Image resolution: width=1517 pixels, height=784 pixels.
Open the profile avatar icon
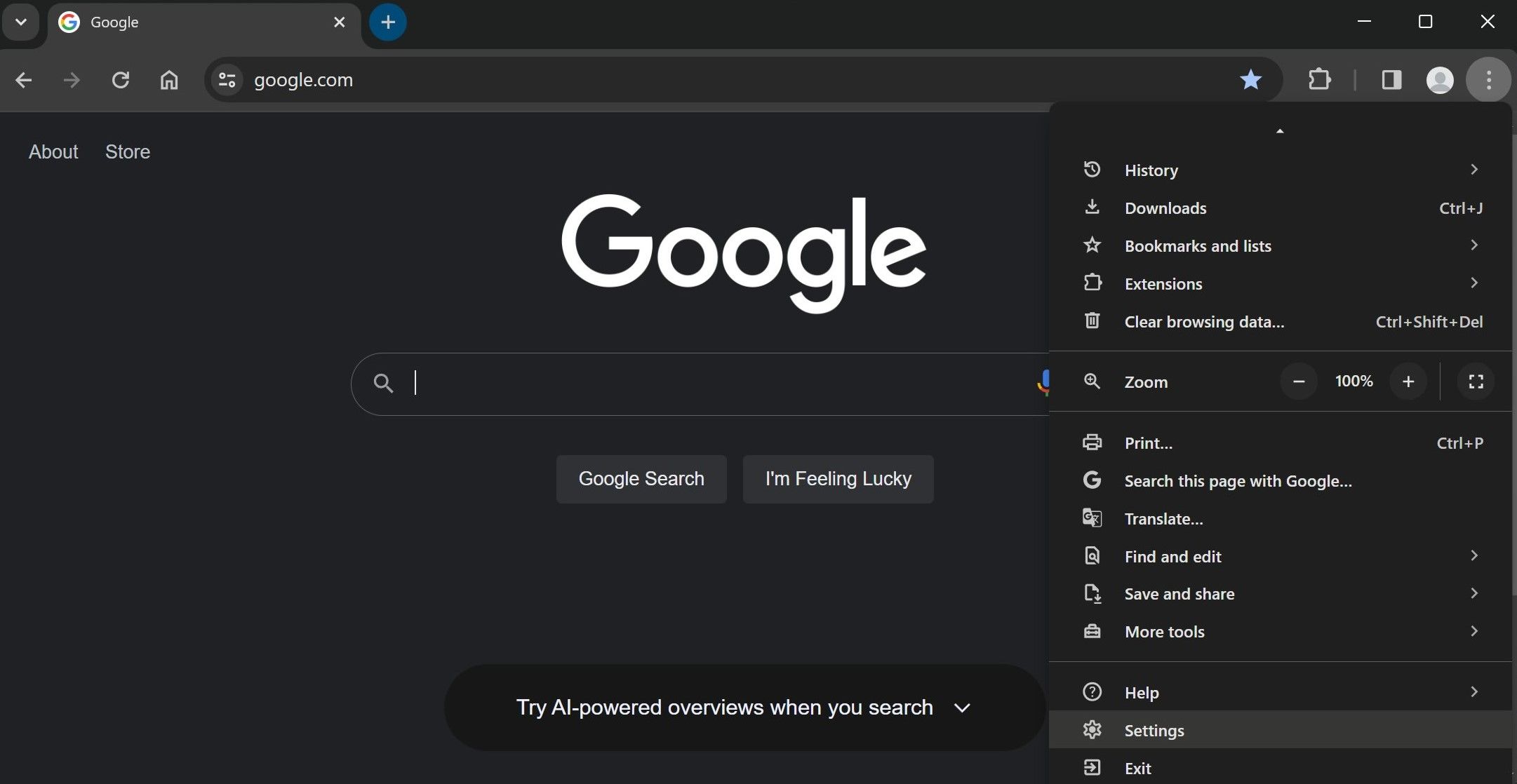click(x=1441, y=79)
